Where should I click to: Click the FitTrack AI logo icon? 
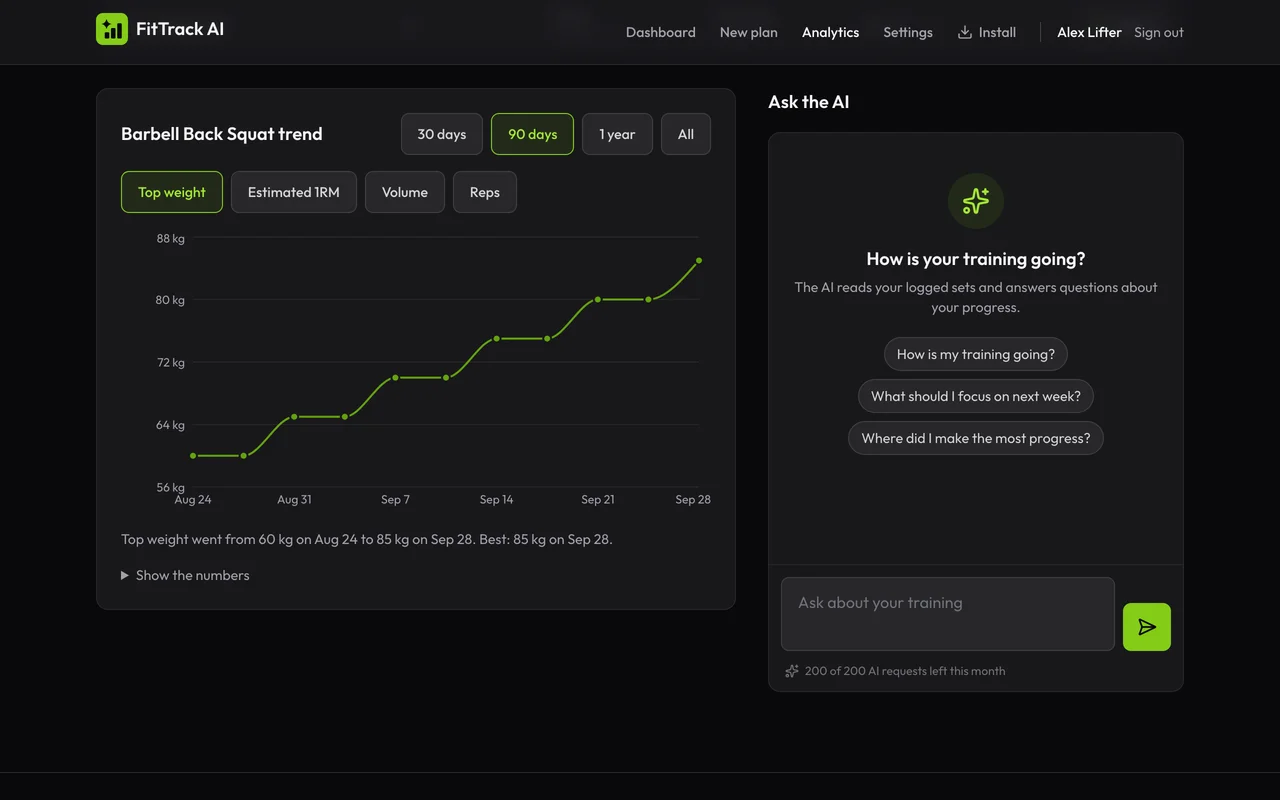(112, 29)
